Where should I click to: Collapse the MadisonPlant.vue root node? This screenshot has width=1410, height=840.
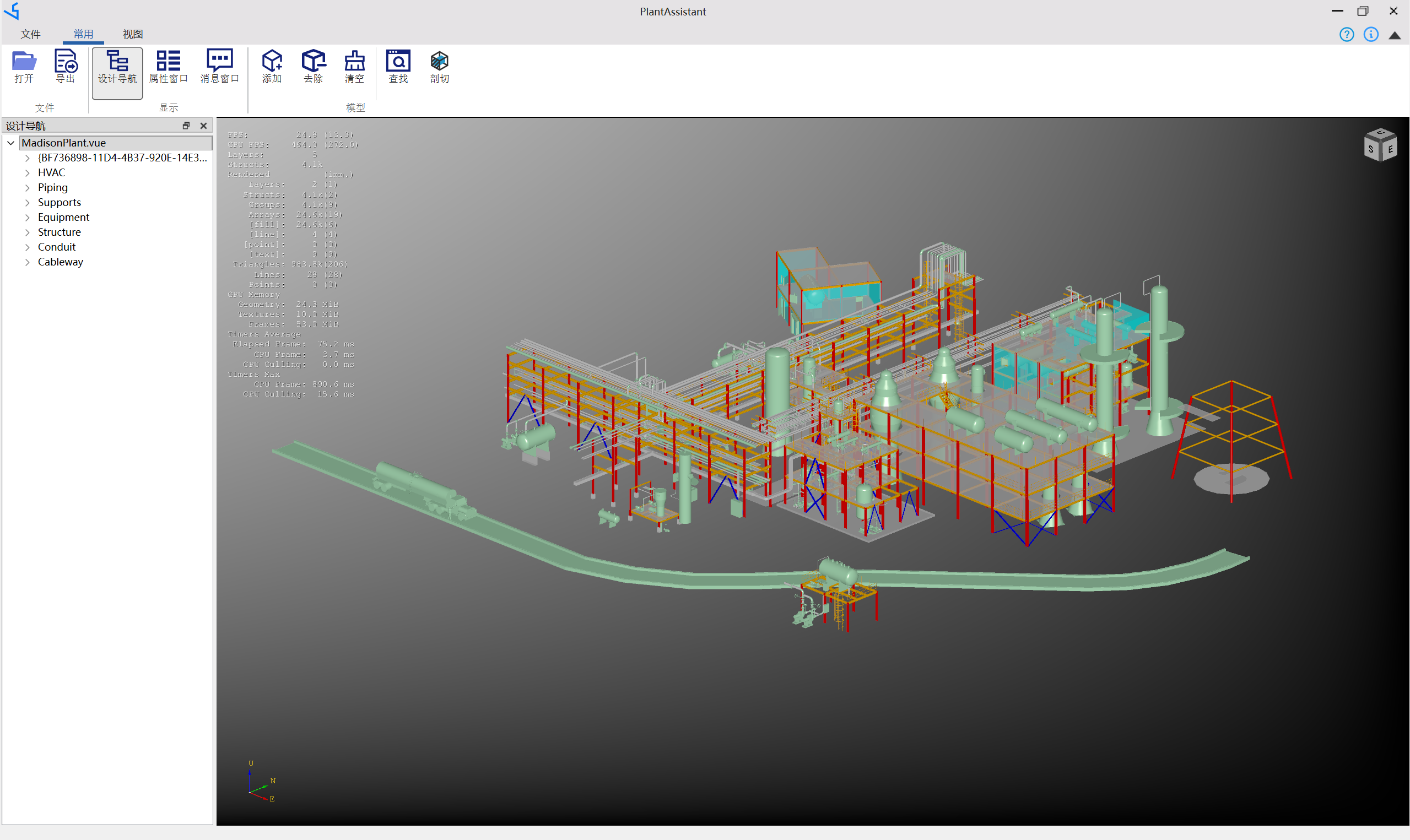click(x=11, y=143)
